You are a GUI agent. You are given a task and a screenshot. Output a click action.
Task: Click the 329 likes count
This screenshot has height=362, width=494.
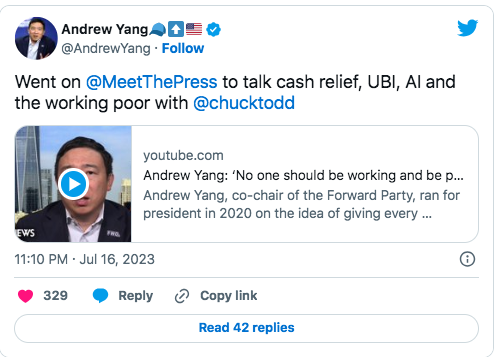click(56, 296)
